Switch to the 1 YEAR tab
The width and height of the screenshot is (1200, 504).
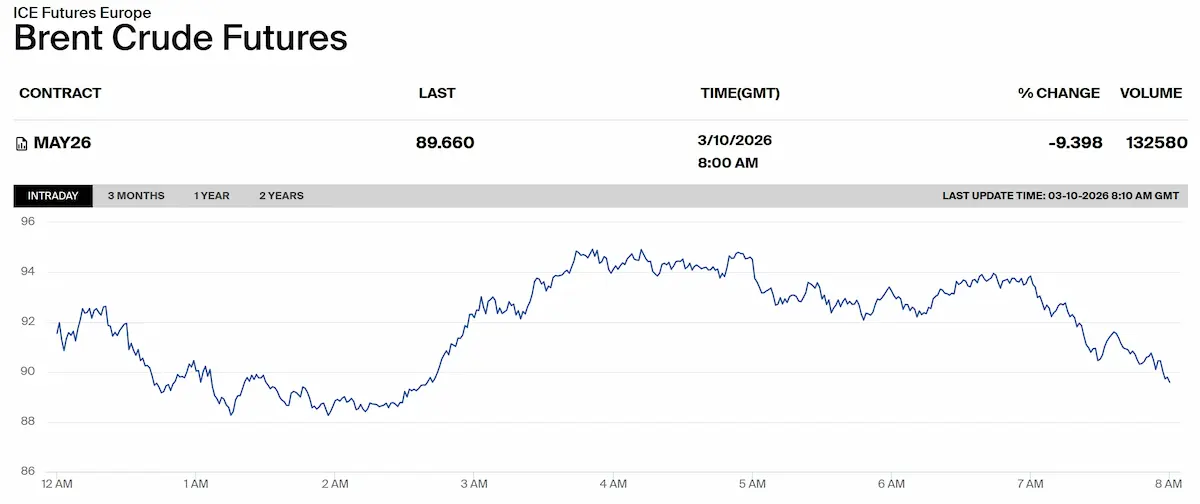[212, 196]
